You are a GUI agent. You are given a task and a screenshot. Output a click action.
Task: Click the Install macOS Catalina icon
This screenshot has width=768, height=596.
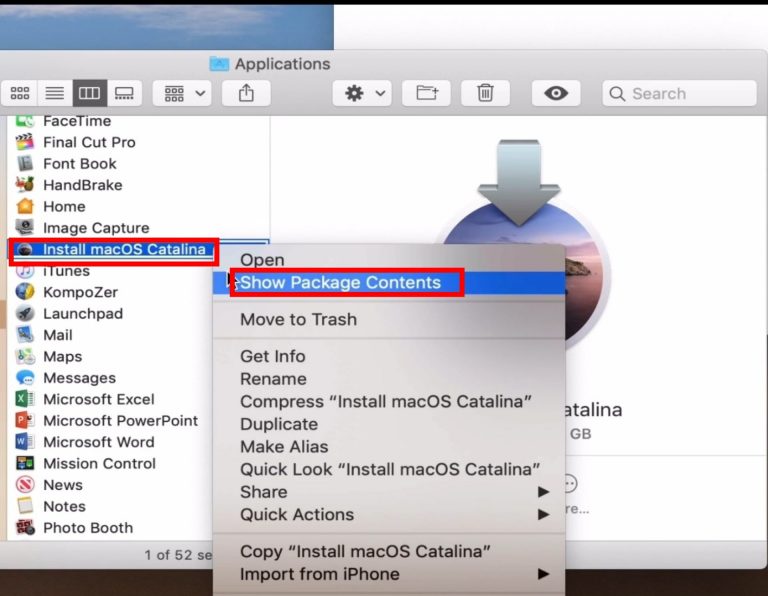(x=24, y=249)
